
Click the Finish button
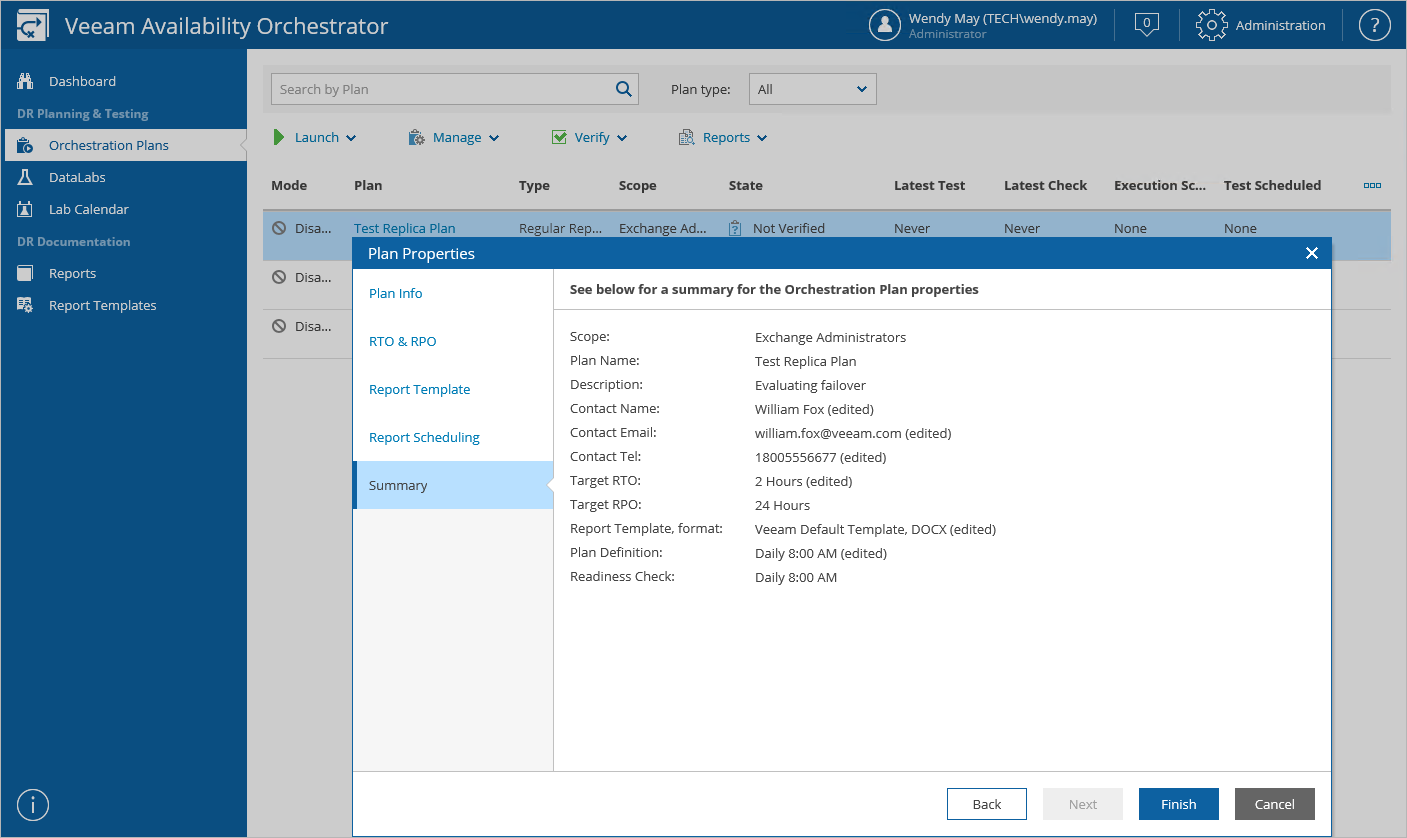pyautogui.click(x=1178, y=804)
